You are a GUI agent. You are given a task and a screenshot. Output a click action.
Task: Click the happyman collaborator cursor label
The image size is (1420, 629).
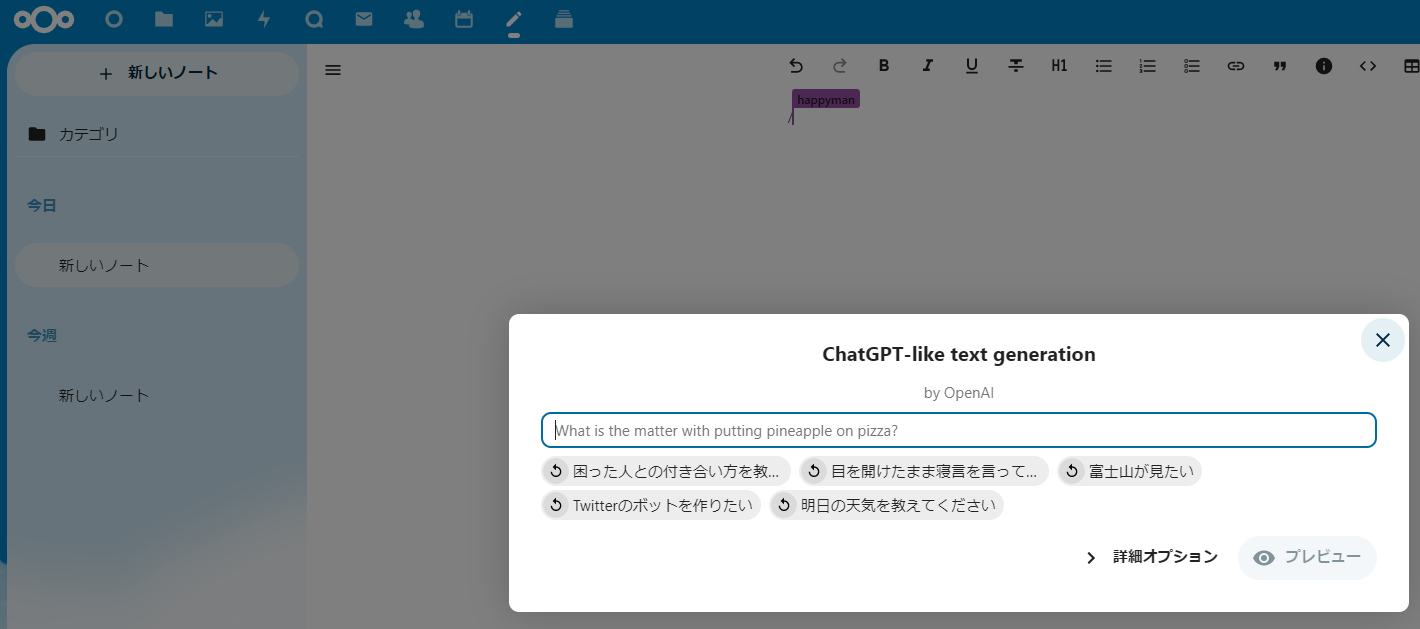coord(826,100)
